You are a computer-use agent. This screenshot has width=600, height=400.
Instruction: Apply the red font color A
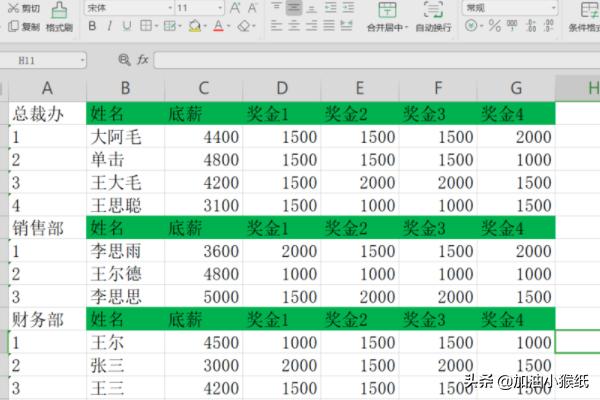tap(218, 26)
